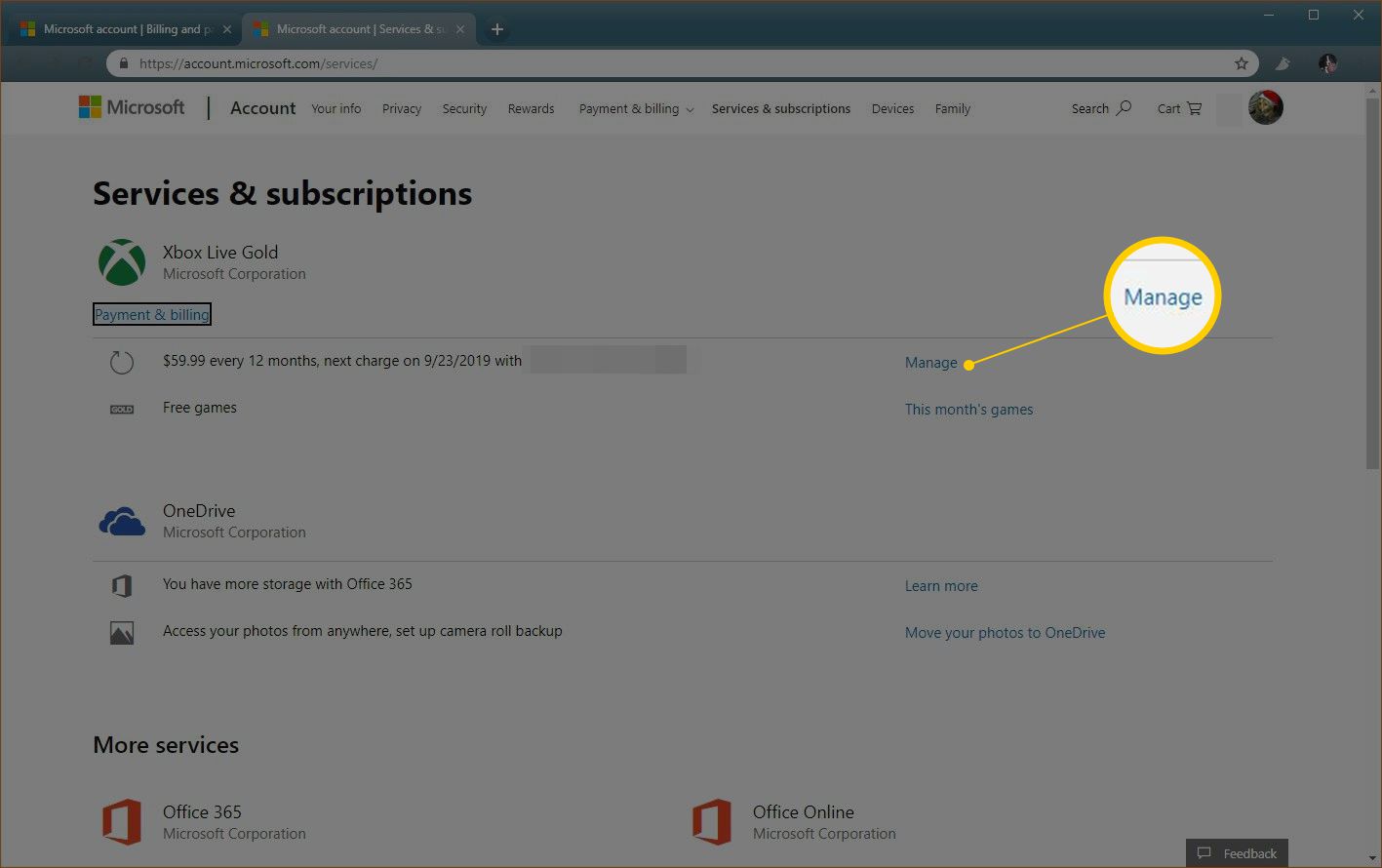Image resolution: width=1382 pixels, height=868 pixels.
Task: Click Move your photos to OneDrive
Action: pos(1005,633)
